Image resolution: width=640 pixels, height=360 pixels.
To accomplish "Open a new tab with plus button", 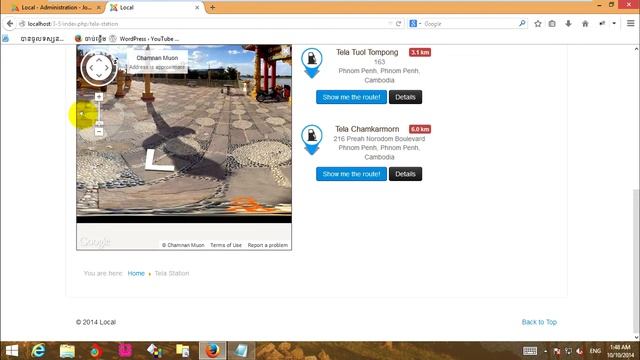I will (212, 7).
